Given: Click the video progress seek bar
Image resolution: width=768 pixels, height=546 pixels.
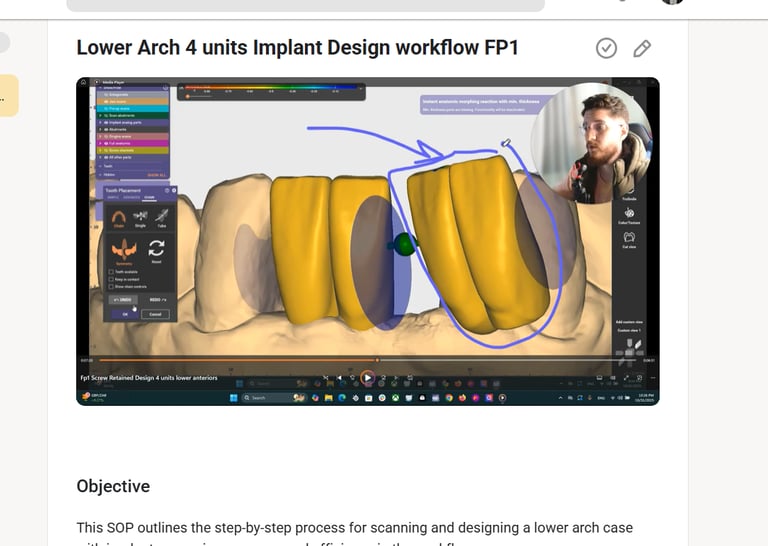Looking at the screenshot, I should point(367,360).
